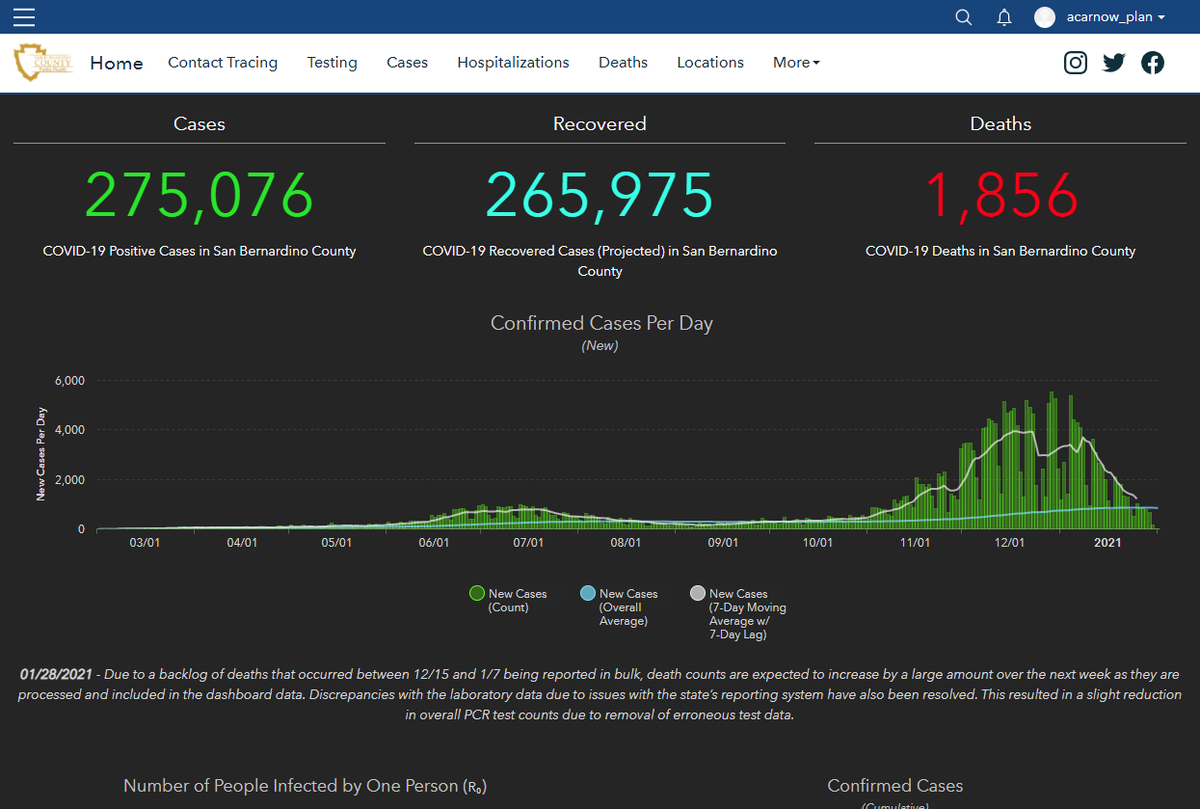Click the 03/01 date label on chart axis
The image size is (1200, 809).
[x=145, y=543]
